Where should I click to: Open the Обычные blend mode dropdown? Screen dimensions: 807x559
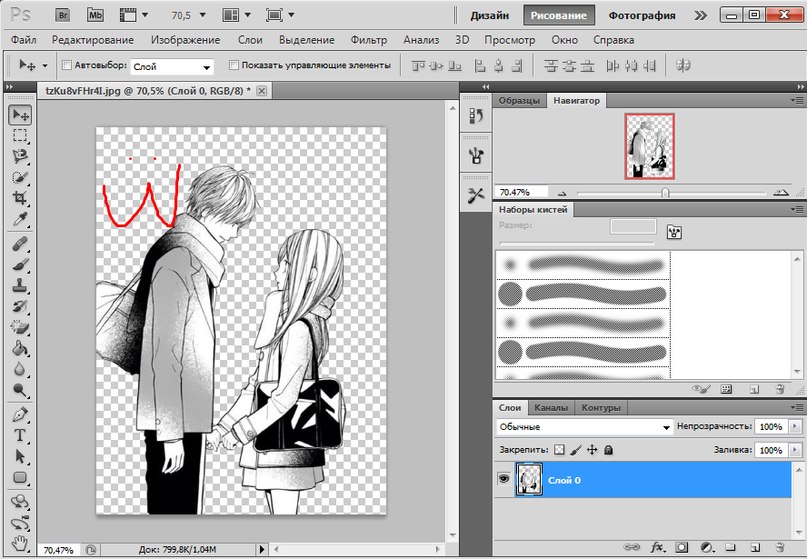(x=585, y=427)
